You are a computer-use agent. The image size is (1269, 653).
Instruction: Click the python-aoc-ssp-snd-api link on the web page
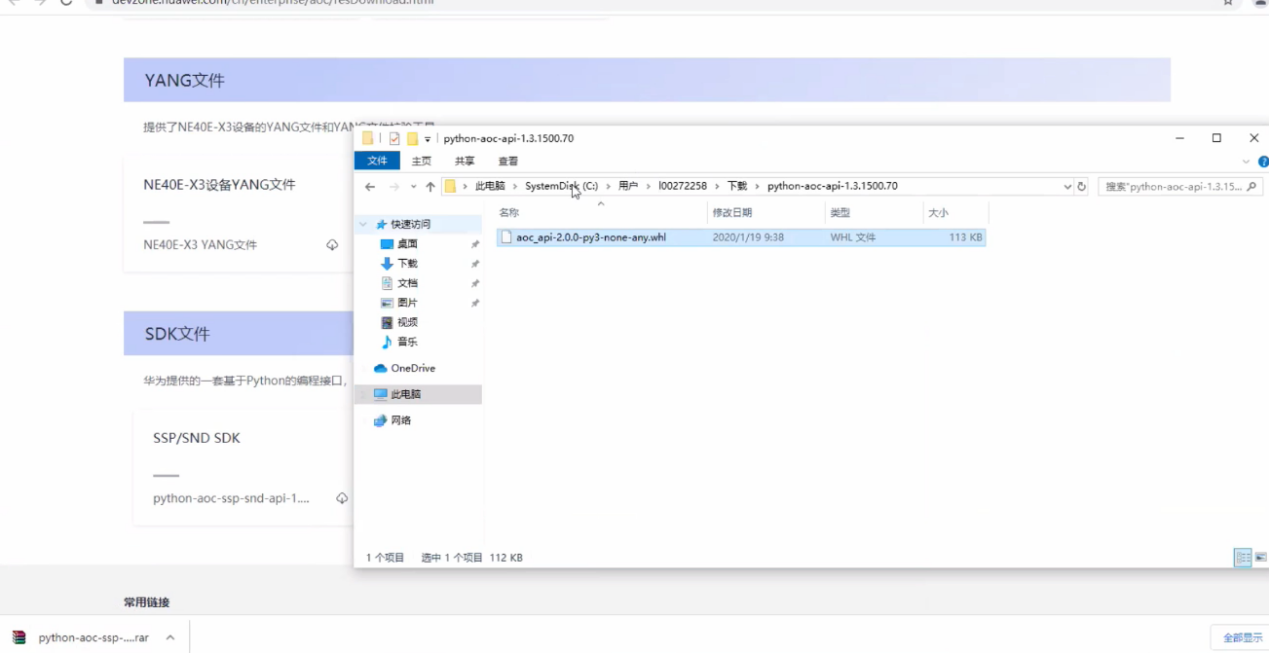click(231, 497)
